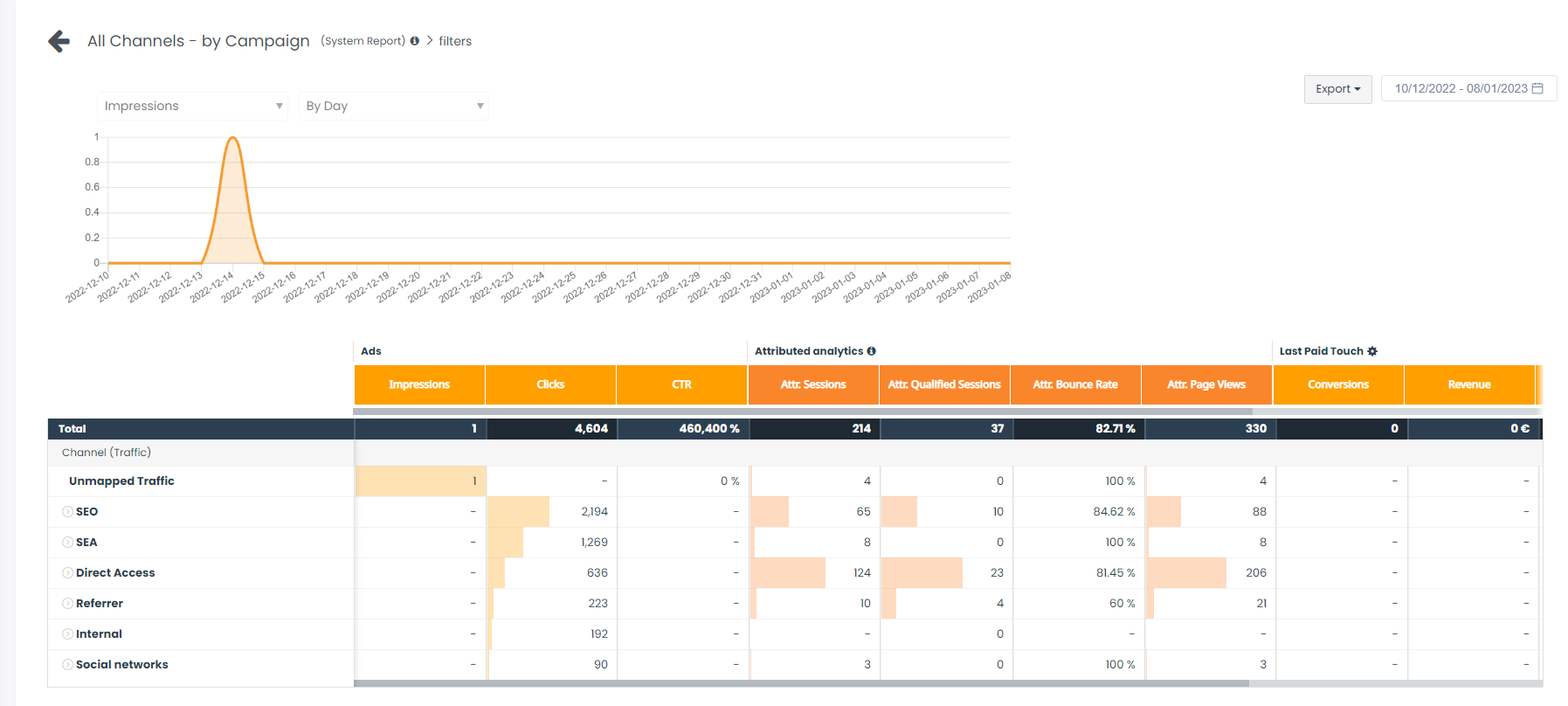This screenshot has height=706, width=1568.
Task: Open Last Paid Touch settings gear
Action: [x=1372, y=351]
